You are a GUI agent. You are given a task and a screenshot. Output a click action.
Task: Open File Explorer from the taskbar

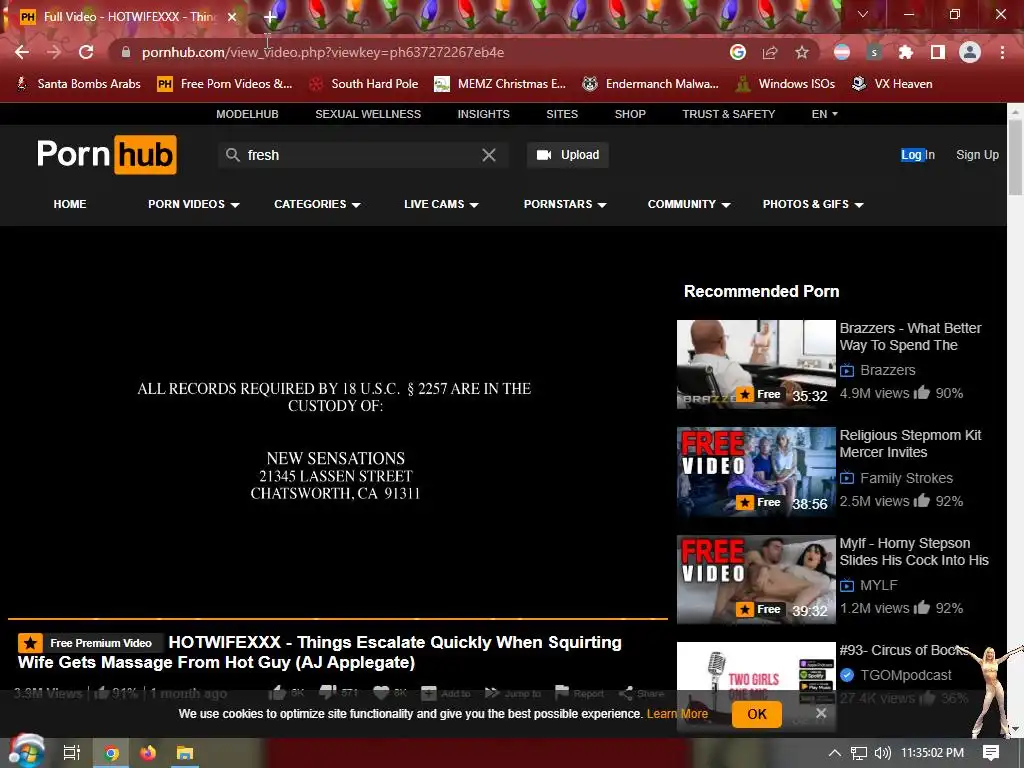point(185,753)
